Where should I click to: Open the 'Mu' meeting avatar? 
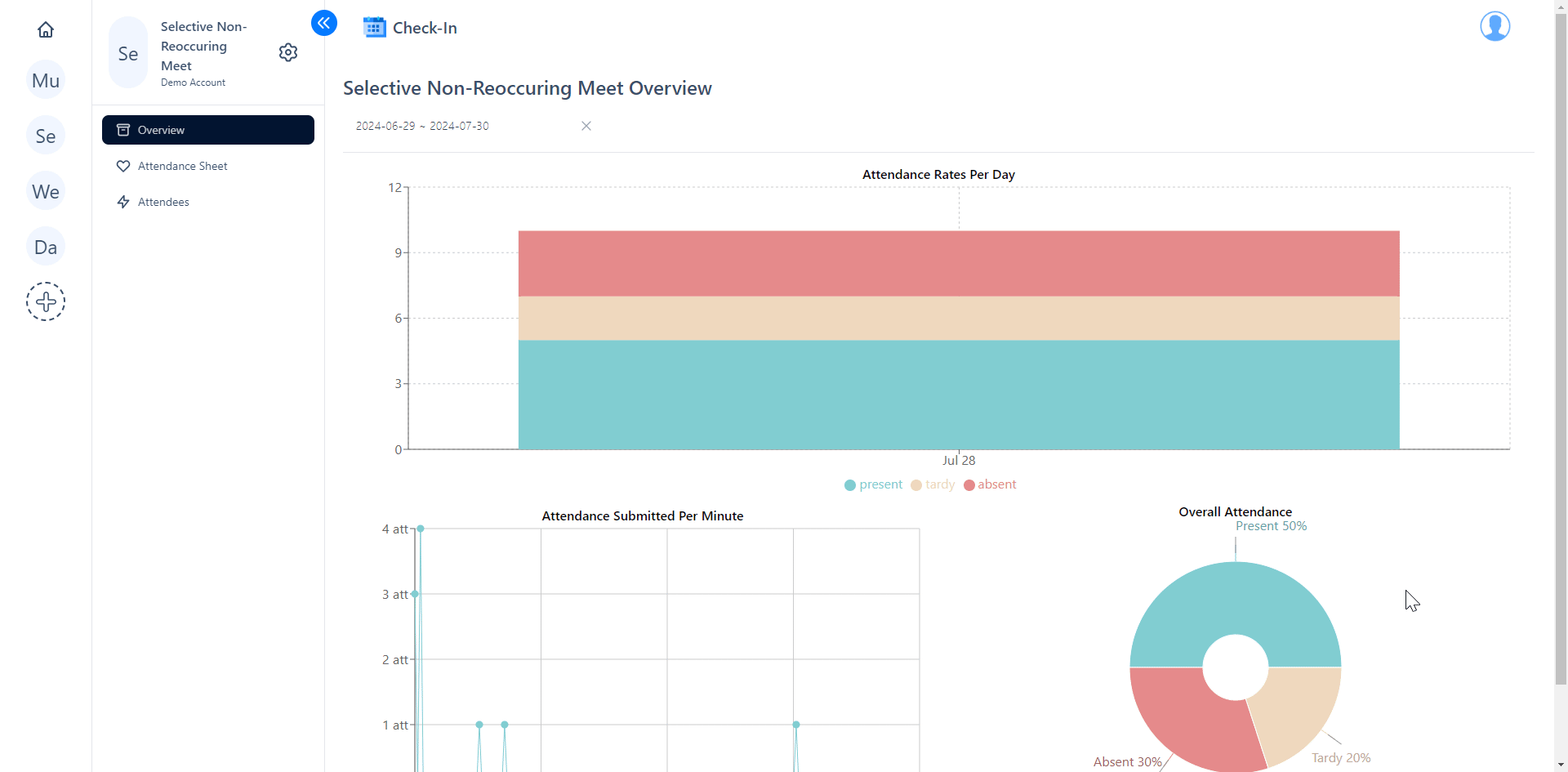click(46, 80)
